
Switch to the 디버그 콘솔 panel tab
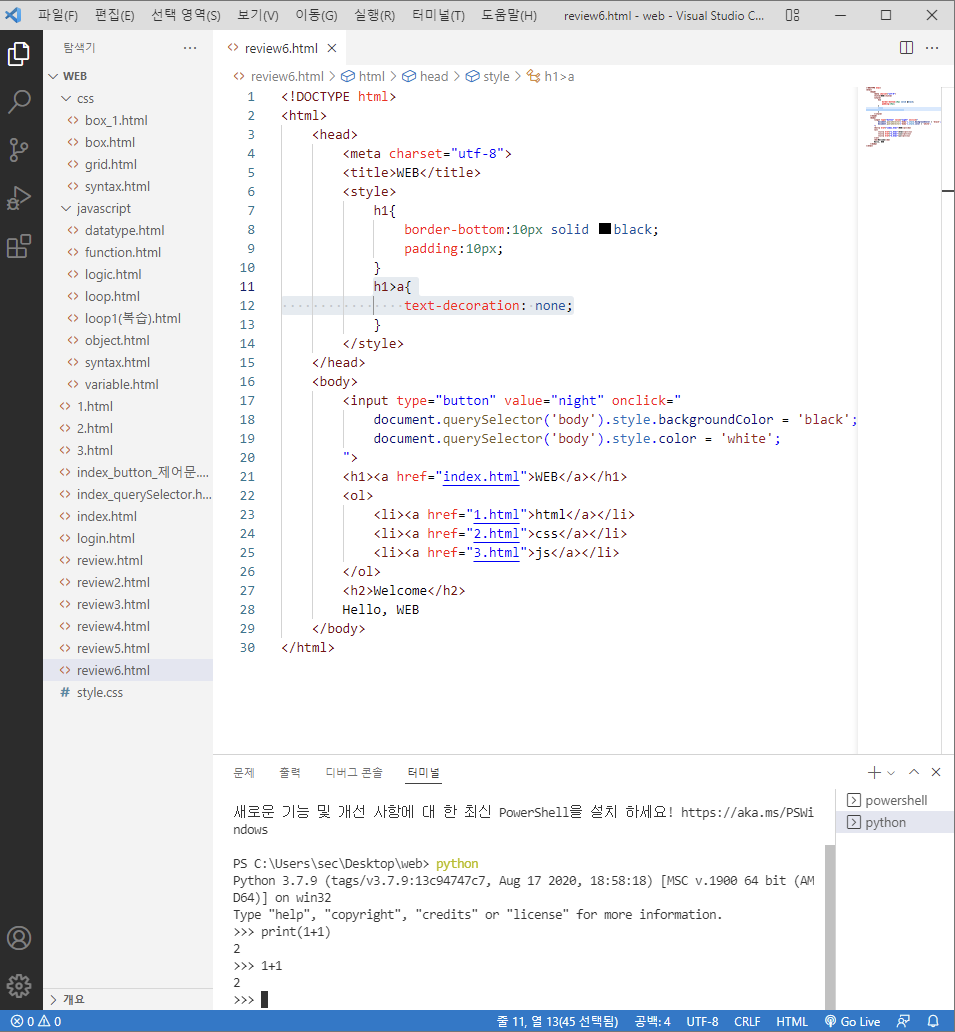pyautogui.click(x=354, y=772)
